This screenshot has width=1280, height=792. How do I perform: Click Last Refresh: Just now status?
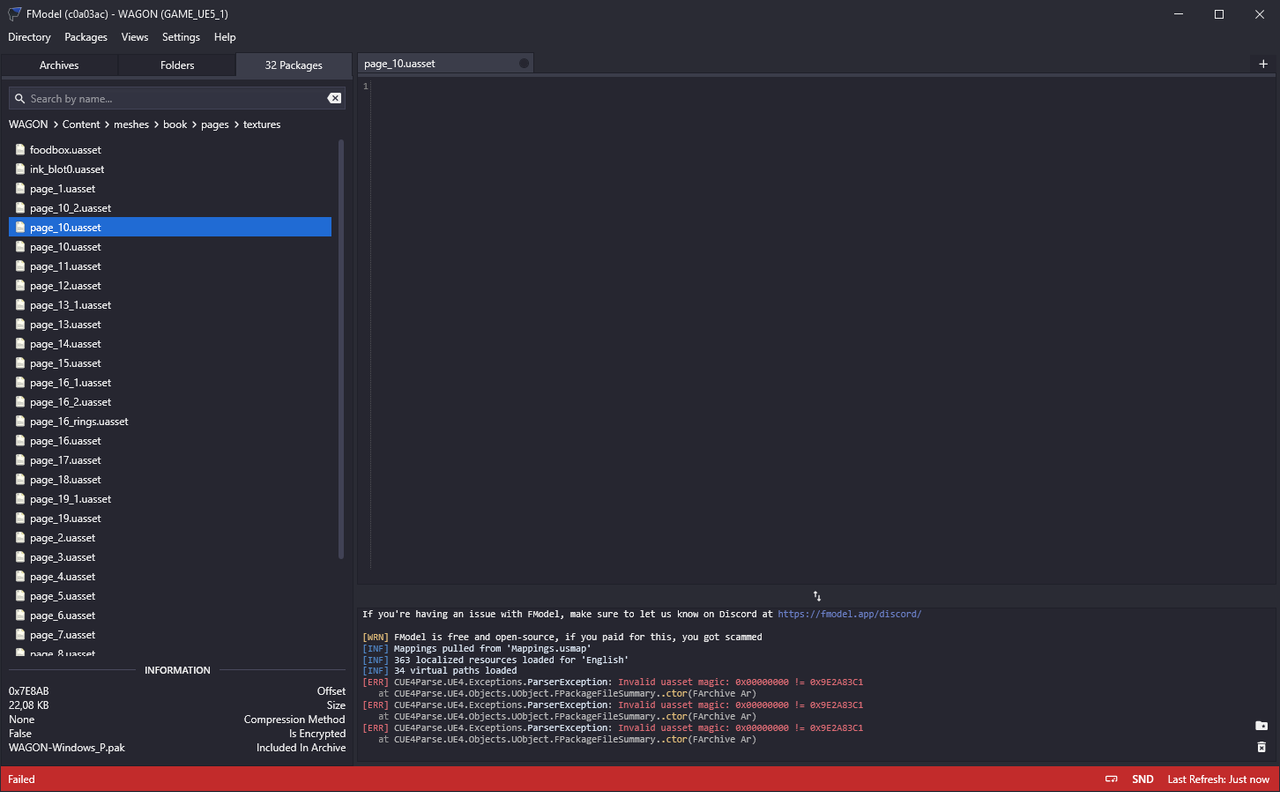click(1218, 779)
